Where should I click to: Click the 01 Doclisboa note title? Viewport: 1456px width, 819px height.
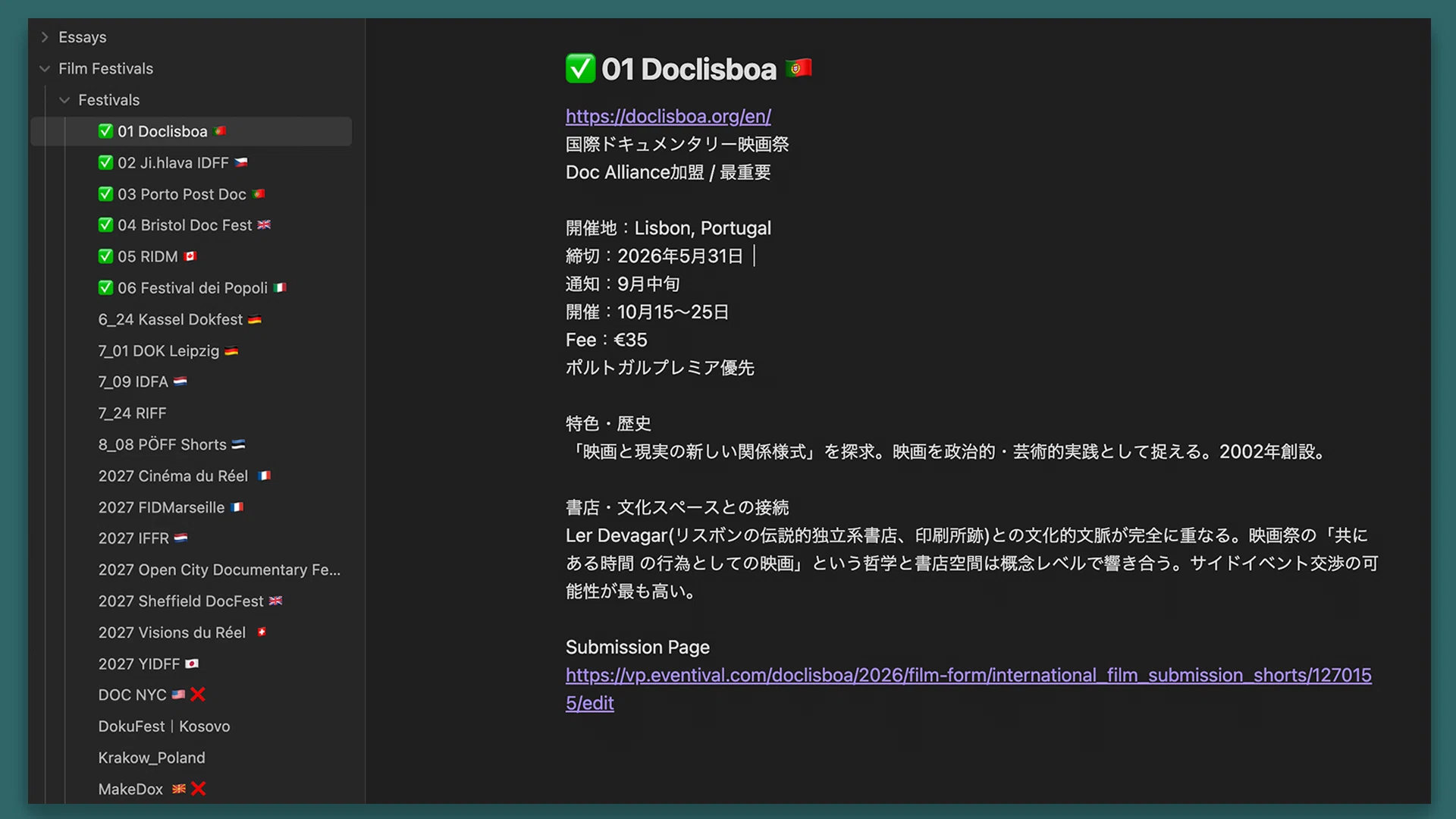pos(689,69)
